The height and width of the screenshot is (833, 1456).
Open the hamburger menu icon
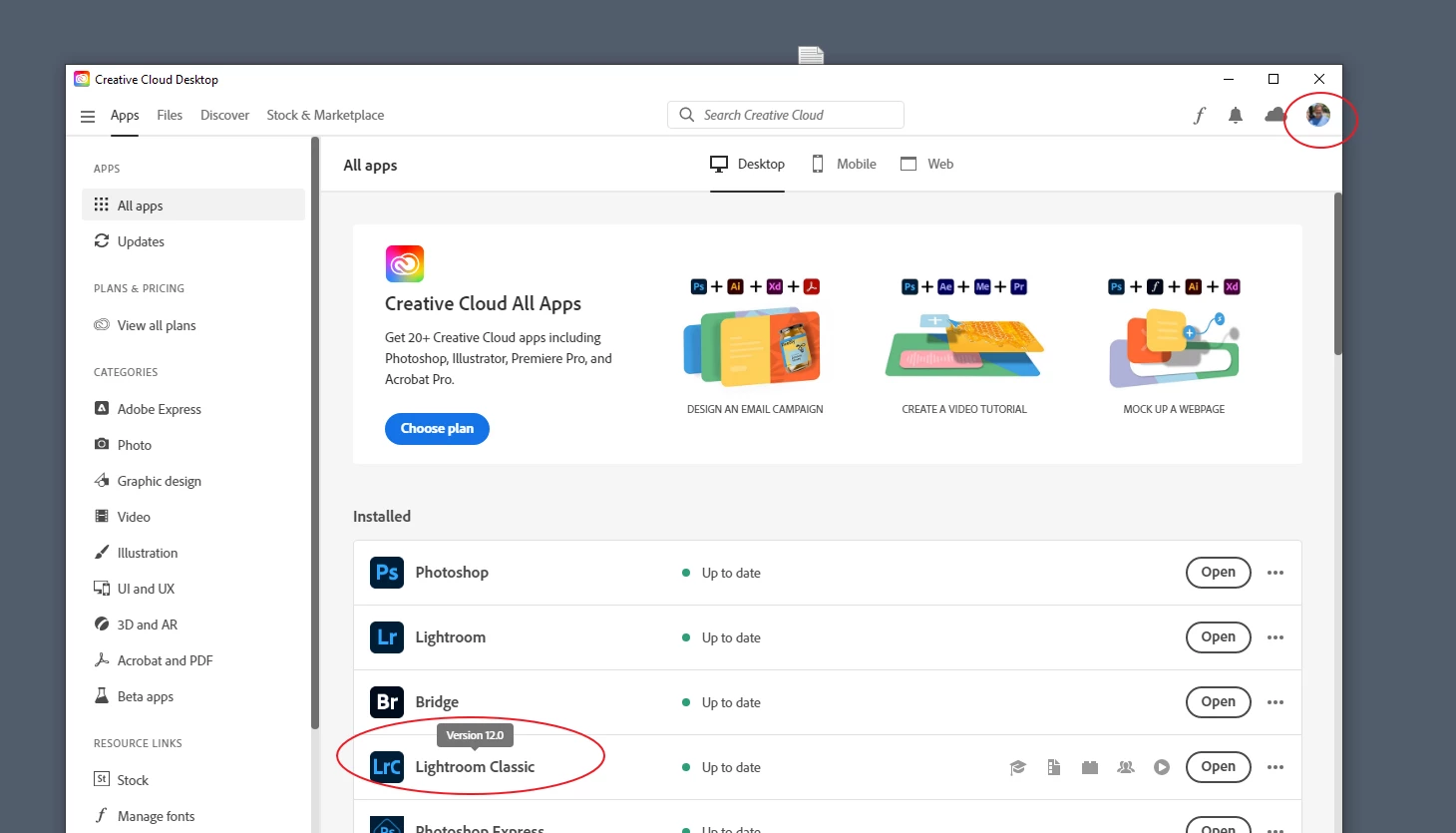[88, 116]
